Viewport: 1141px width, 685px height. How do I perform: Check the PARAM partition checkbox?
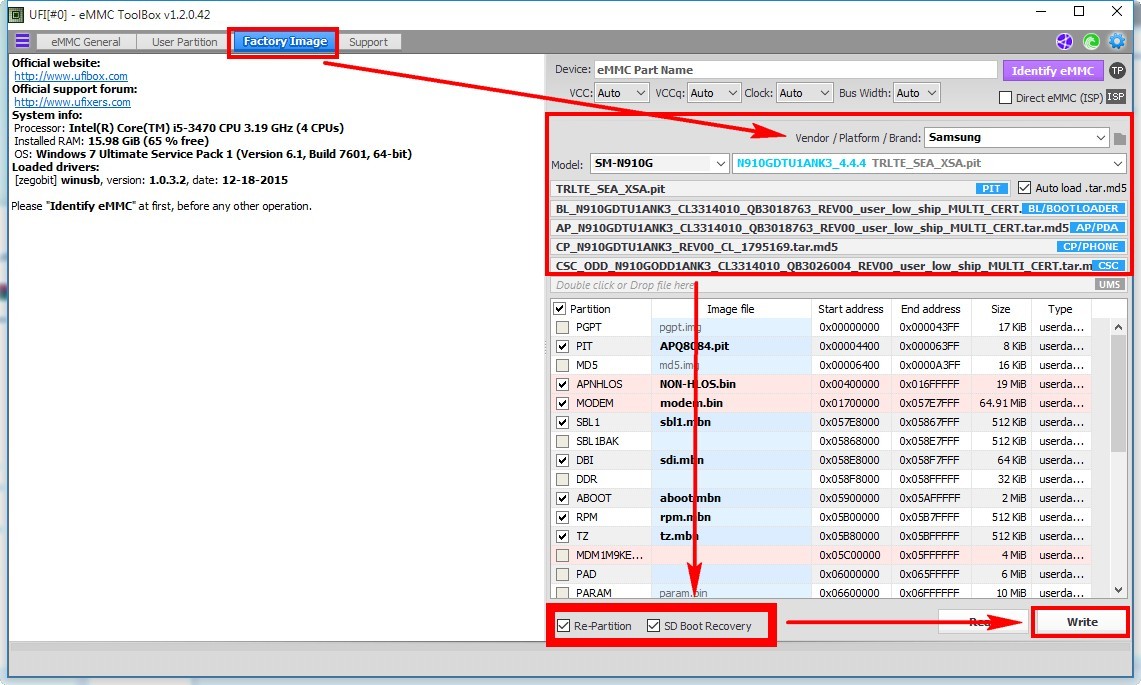(x=562, y=593)
